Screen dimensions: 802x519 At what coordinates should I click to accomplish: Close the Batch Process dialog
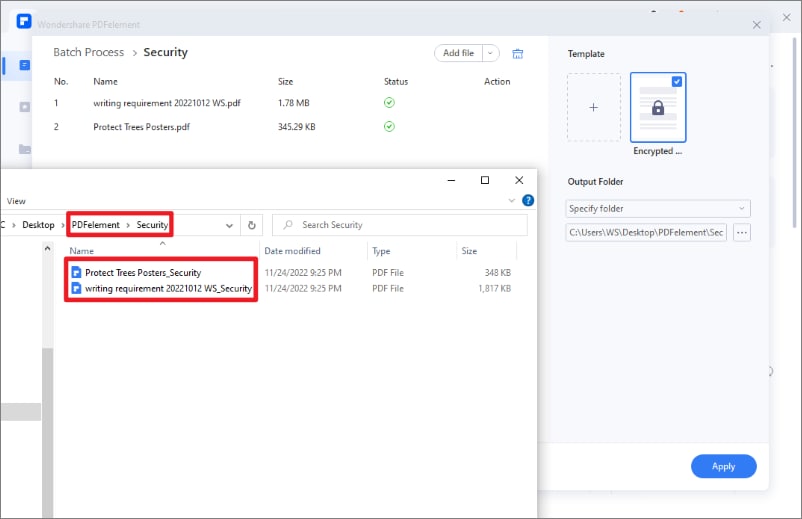[x=756, y=25]
